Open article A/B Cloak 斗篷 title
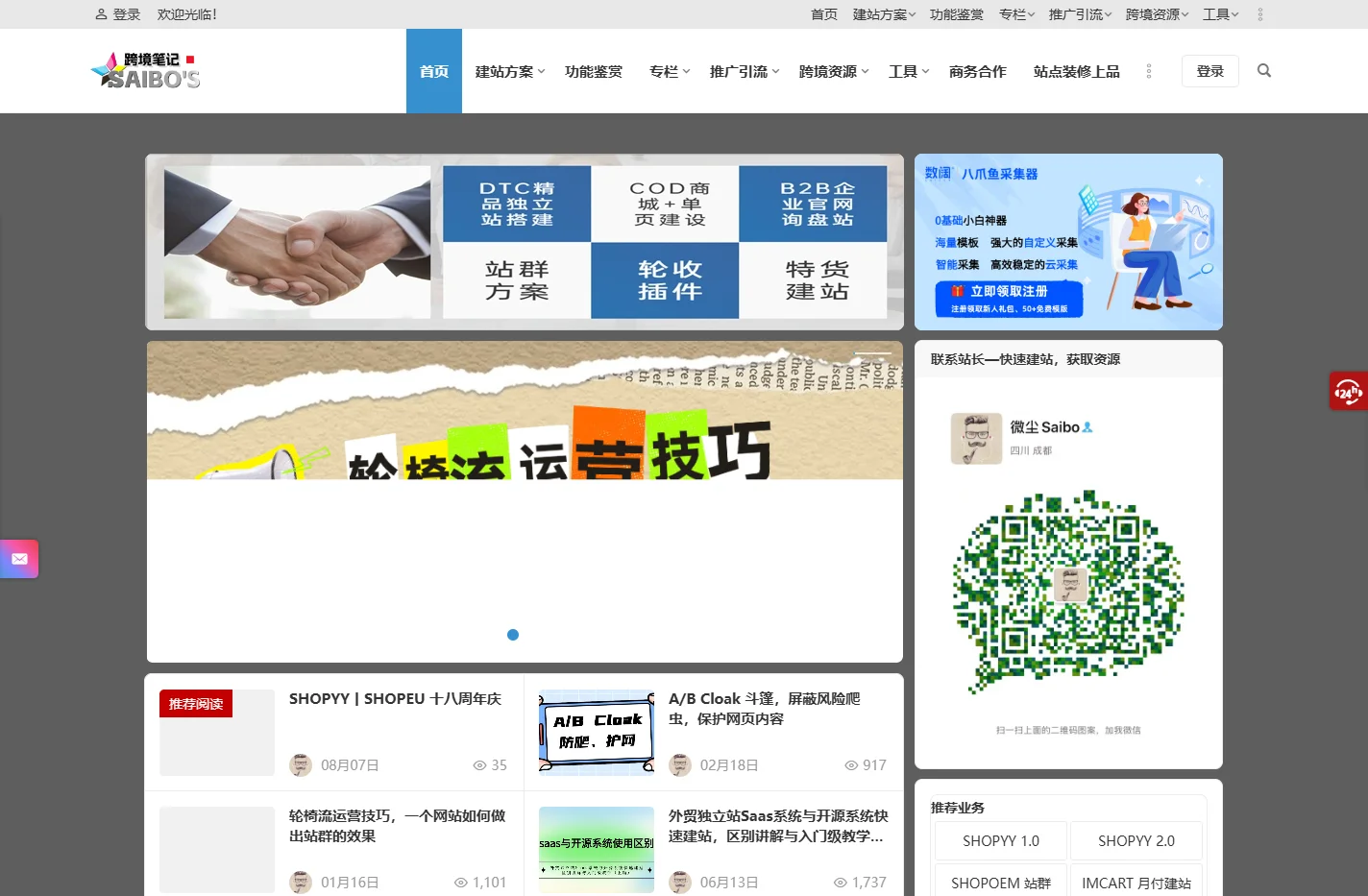 765,709
